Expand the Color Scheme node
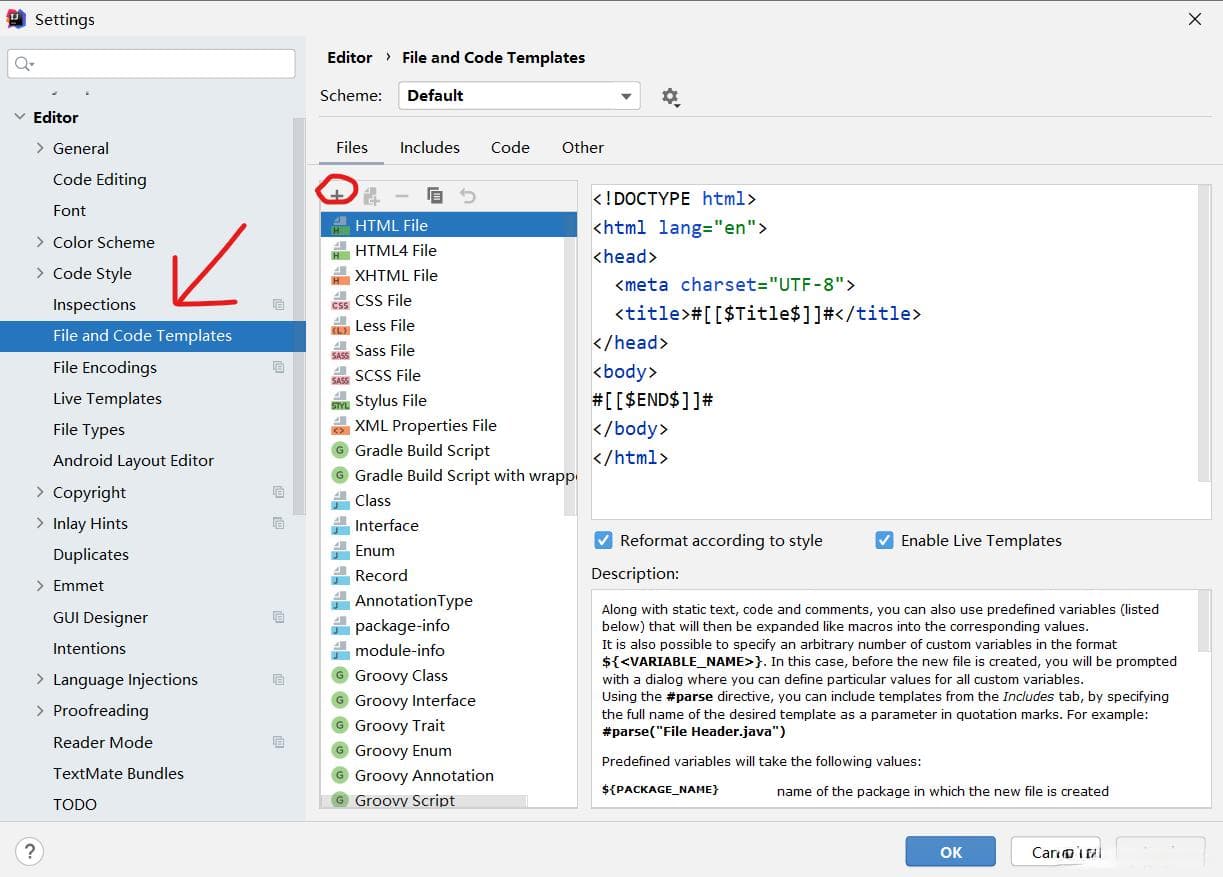1223x877 pixels. click(x=40, y=242)
